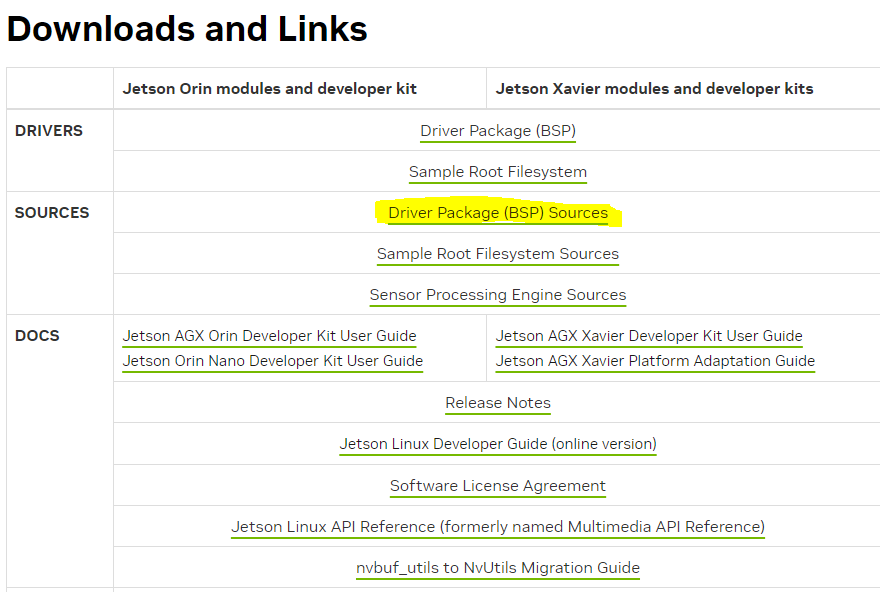Open the Release Notes link
This screenshot has height=592, width=880.
[x=498, y=403]
